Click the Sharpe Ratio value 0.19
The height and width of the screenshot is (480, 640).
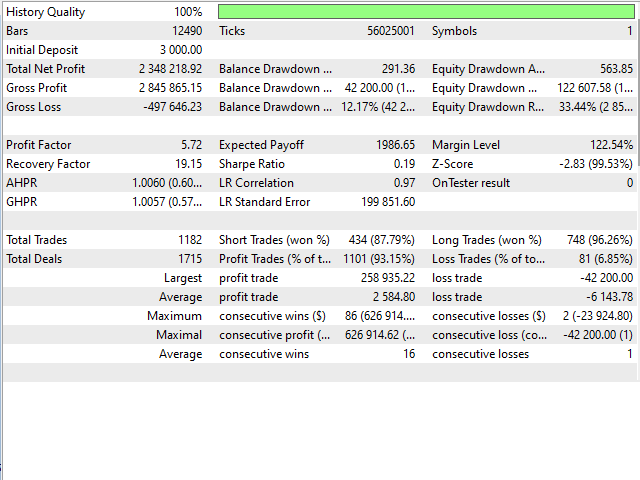[404, 164]
